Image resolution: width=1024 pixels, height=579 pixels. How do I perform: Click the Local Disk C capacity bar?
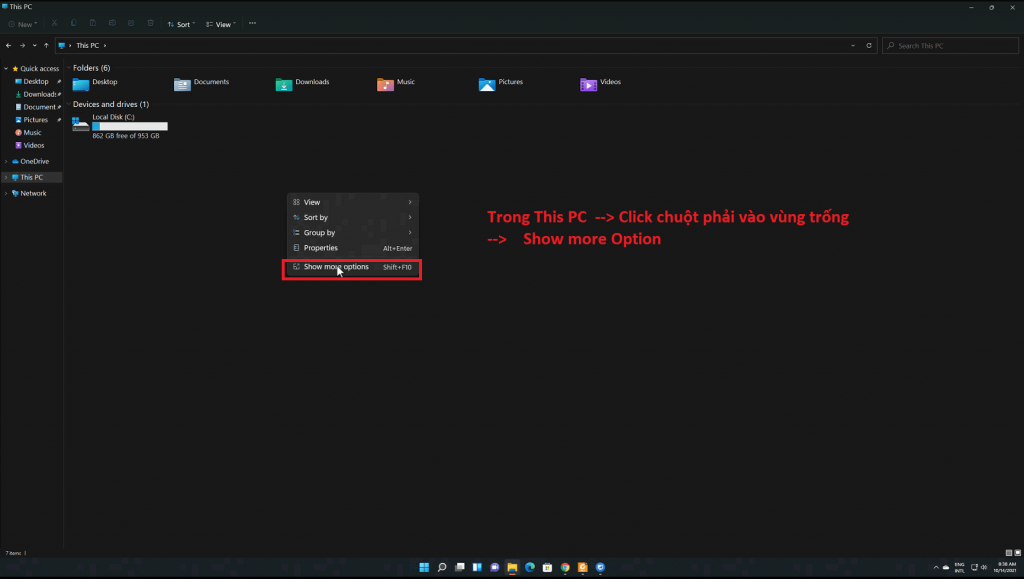129,126
